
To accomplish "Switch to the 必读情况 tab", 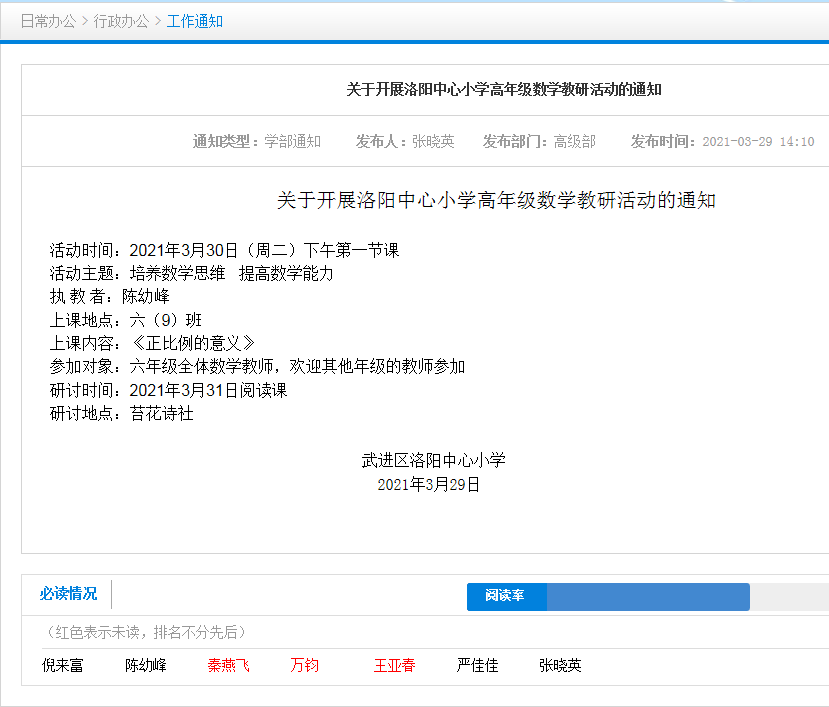I will pos(68,594).
